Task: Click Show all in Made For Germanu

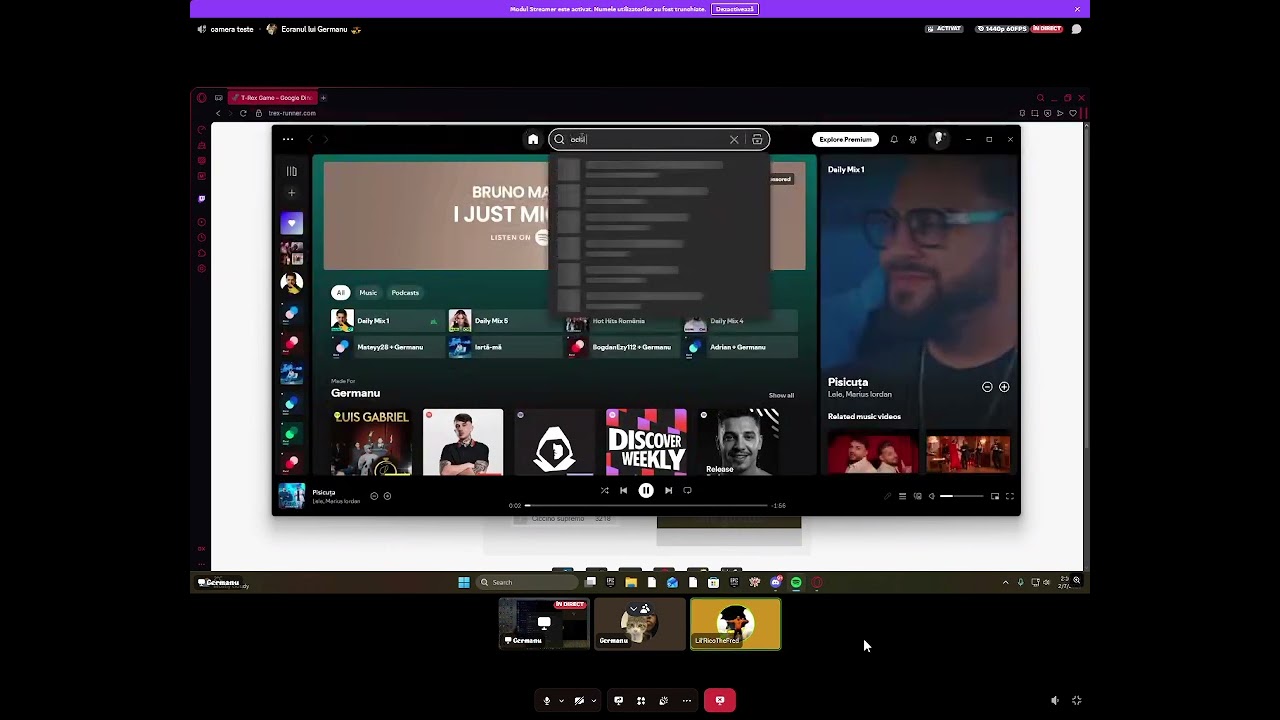Action: coord(781,395)
